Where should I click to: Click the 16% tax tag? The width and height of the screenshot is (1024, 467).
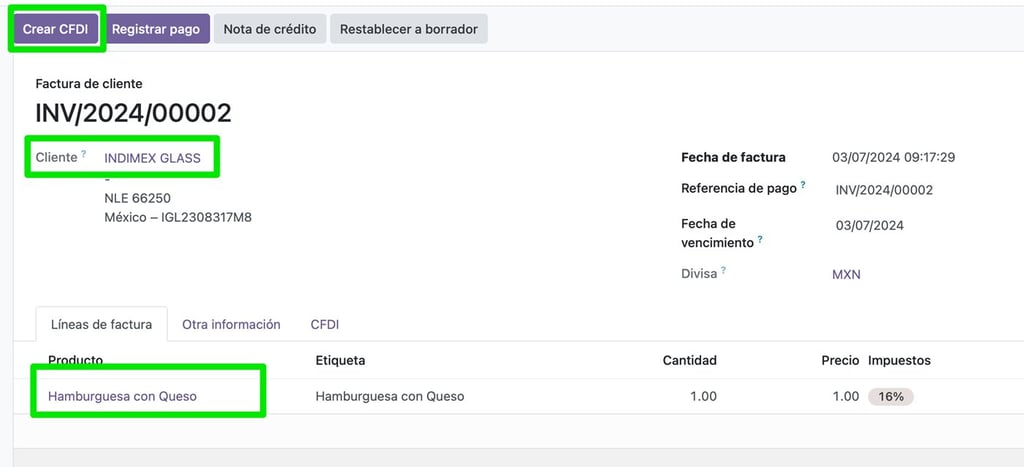tap(890, 396)
